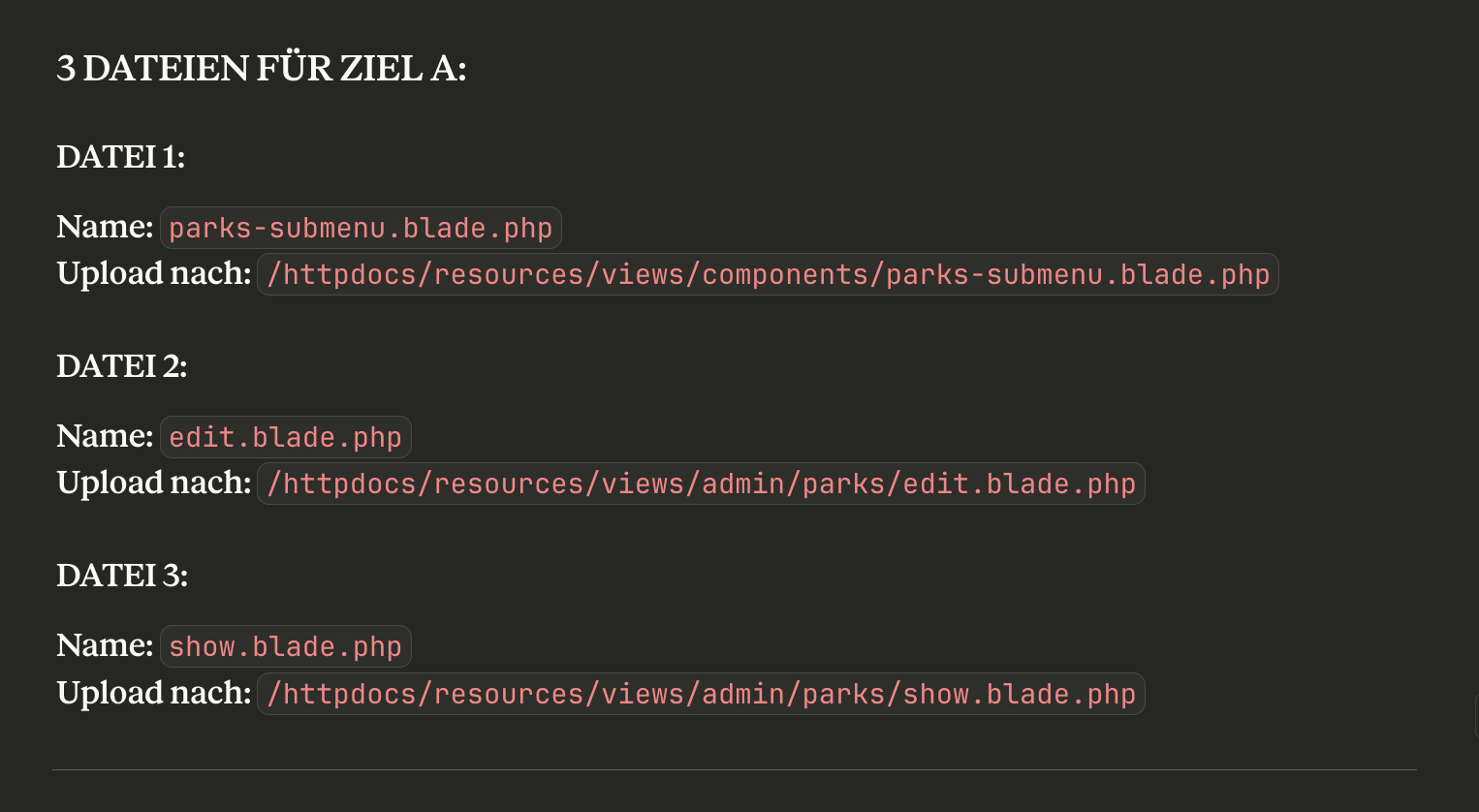
Task: Click the admin/parks/edit.blade.php upload path
Action: (701, 484)
